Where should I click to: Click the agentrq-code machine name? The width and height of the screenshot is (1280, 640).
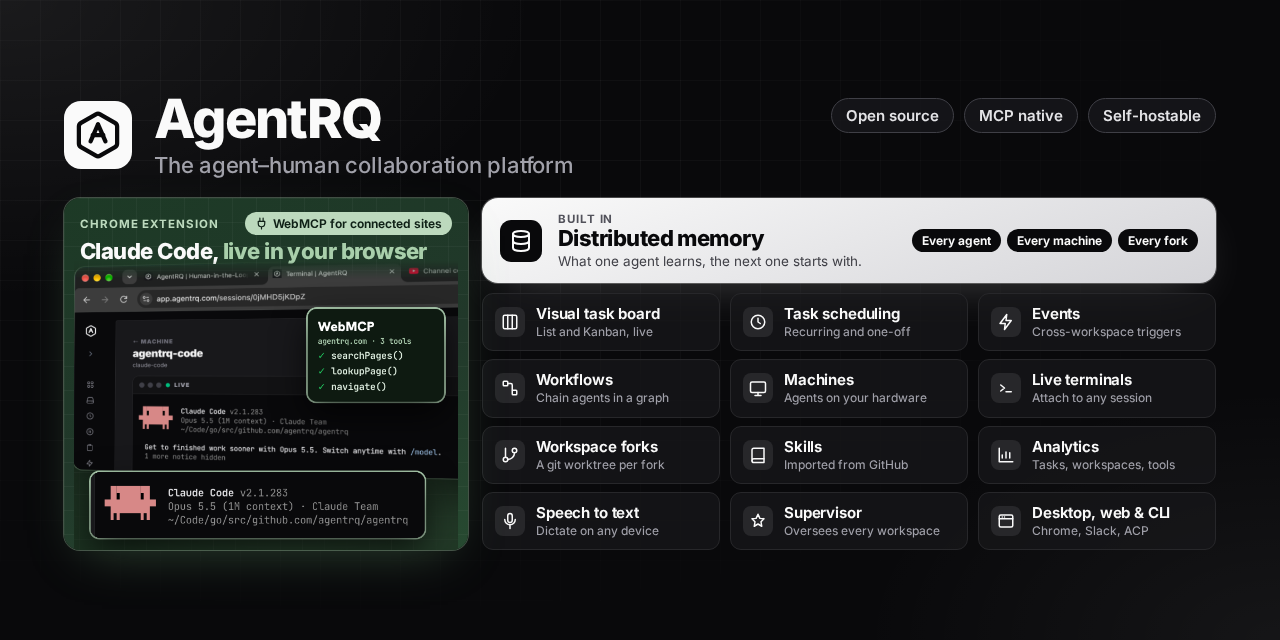(x=168, y=354)
